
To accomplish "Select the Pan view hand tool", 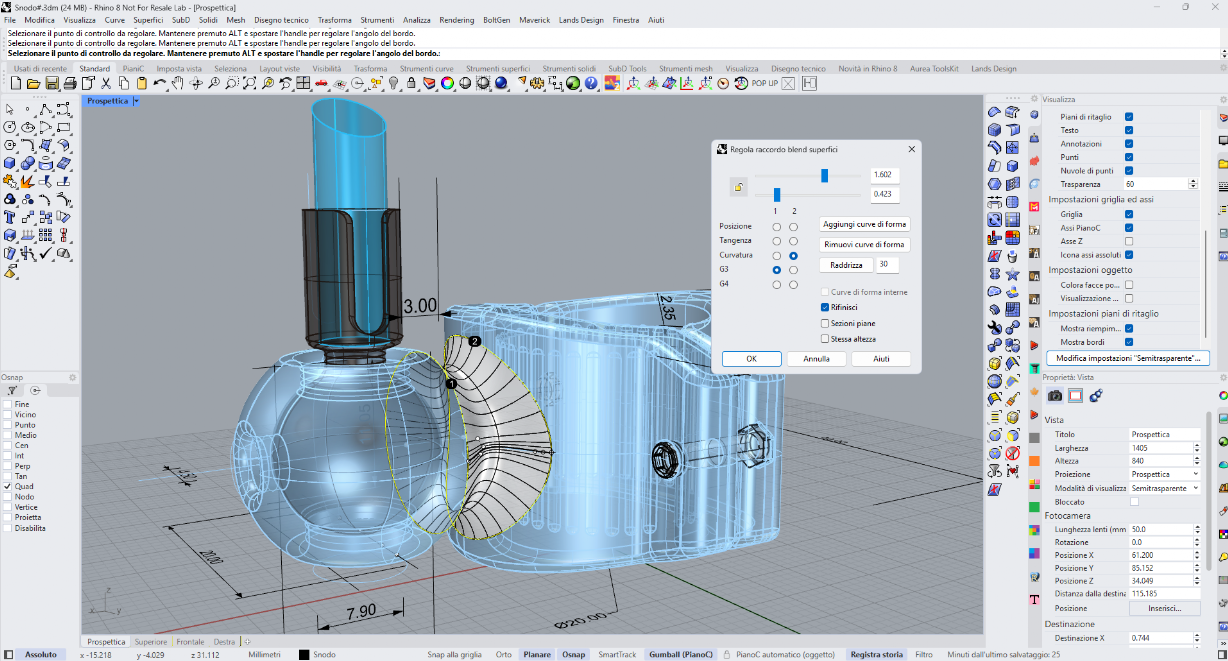I will coord(177,84).
